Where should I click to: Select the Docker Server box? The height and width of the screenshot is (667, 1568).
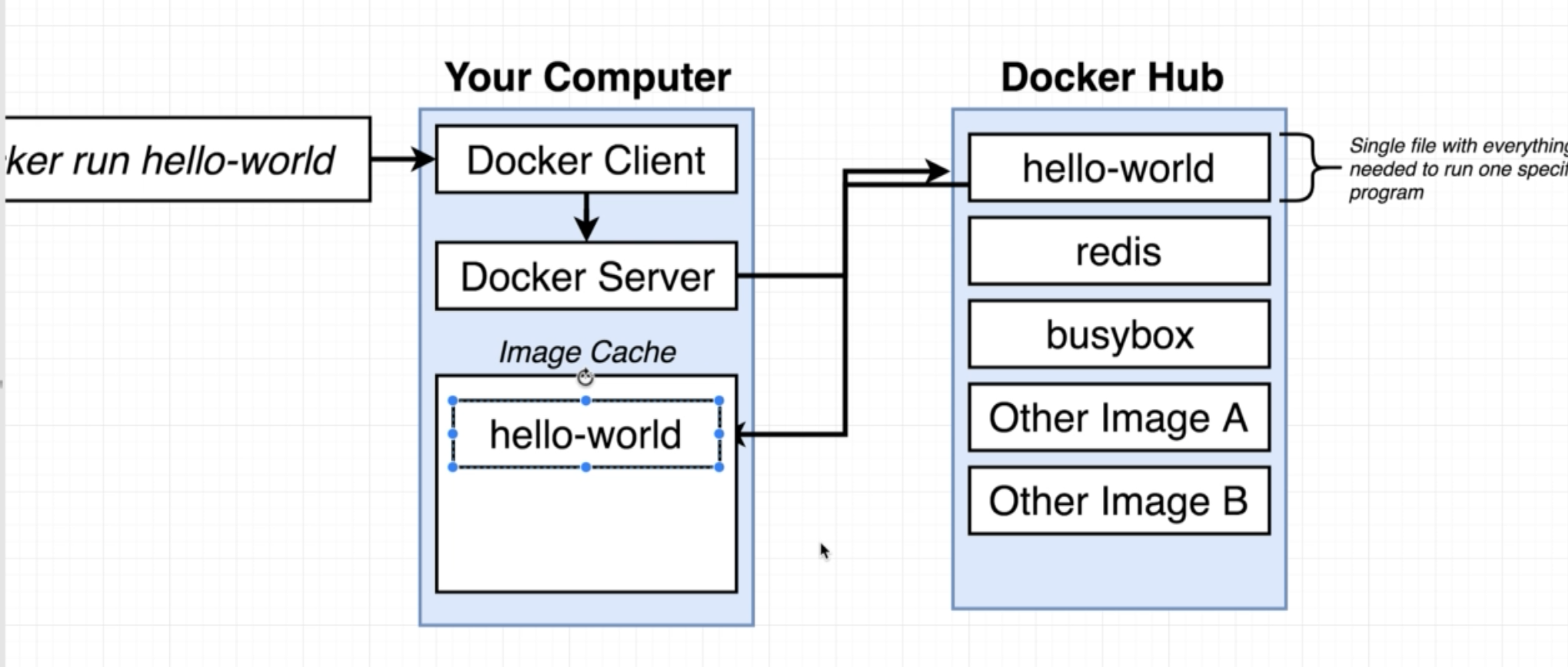586,277
